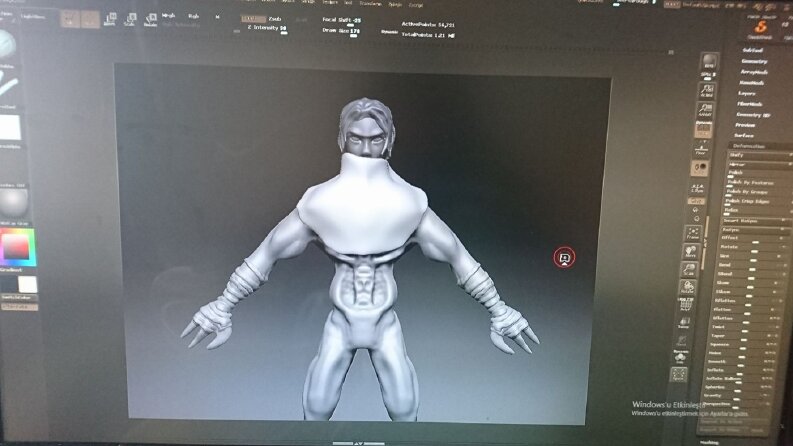The image size is (793, 446).
Task: Open the Zscript menu
Action: [415, 5]
